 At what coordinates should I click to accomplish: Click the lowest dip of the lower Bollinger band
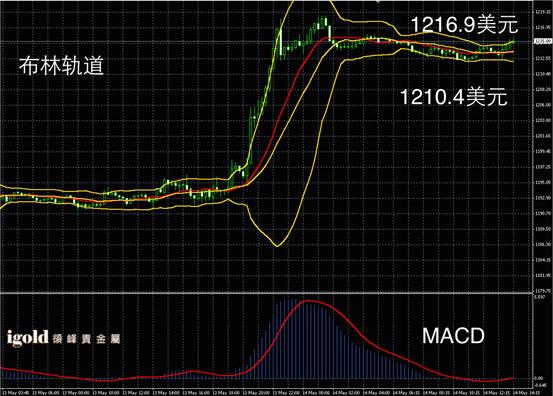(277, 246)
